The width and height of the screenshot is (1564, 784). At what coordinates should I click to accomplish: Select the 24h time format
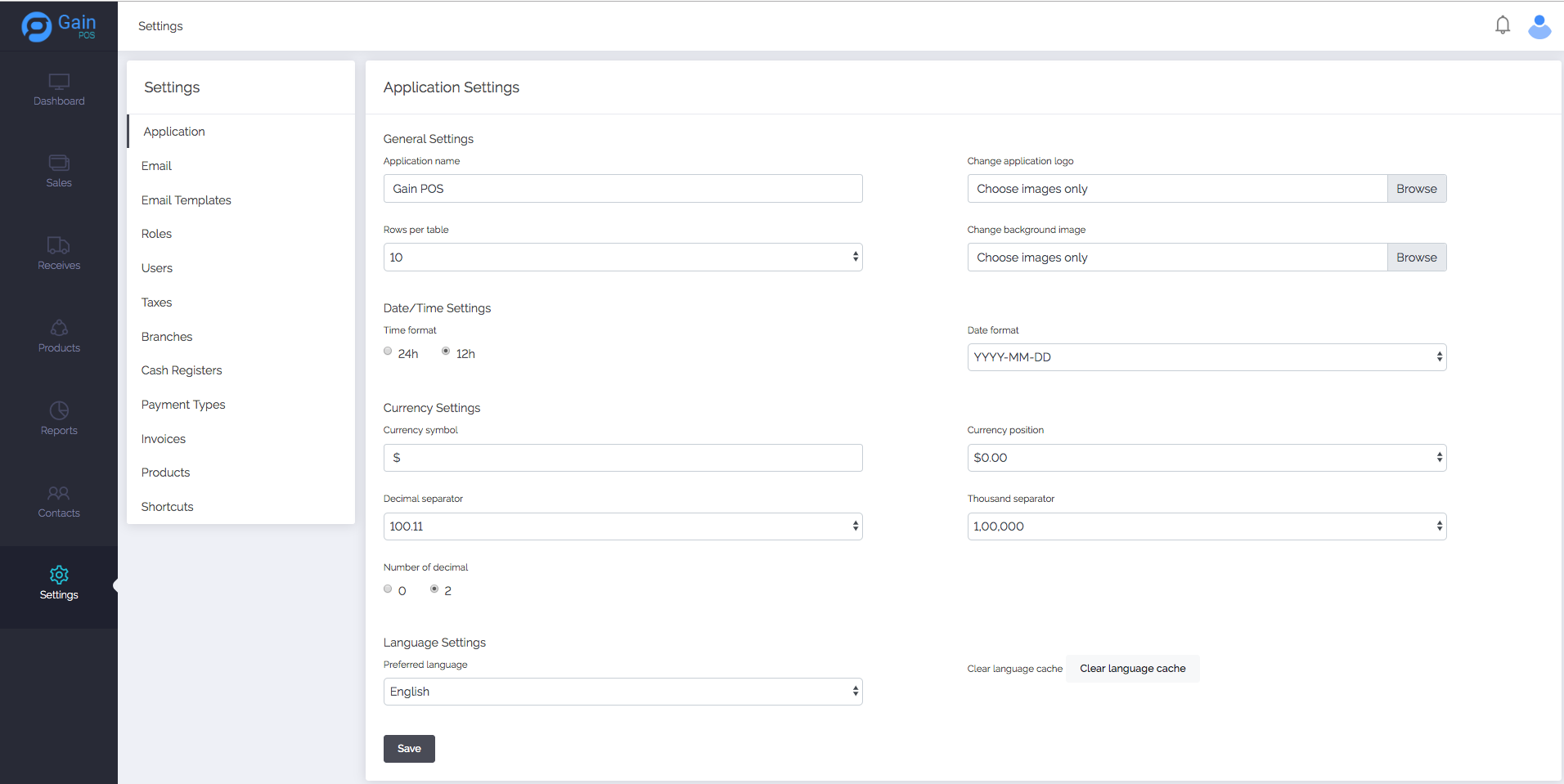388,352
